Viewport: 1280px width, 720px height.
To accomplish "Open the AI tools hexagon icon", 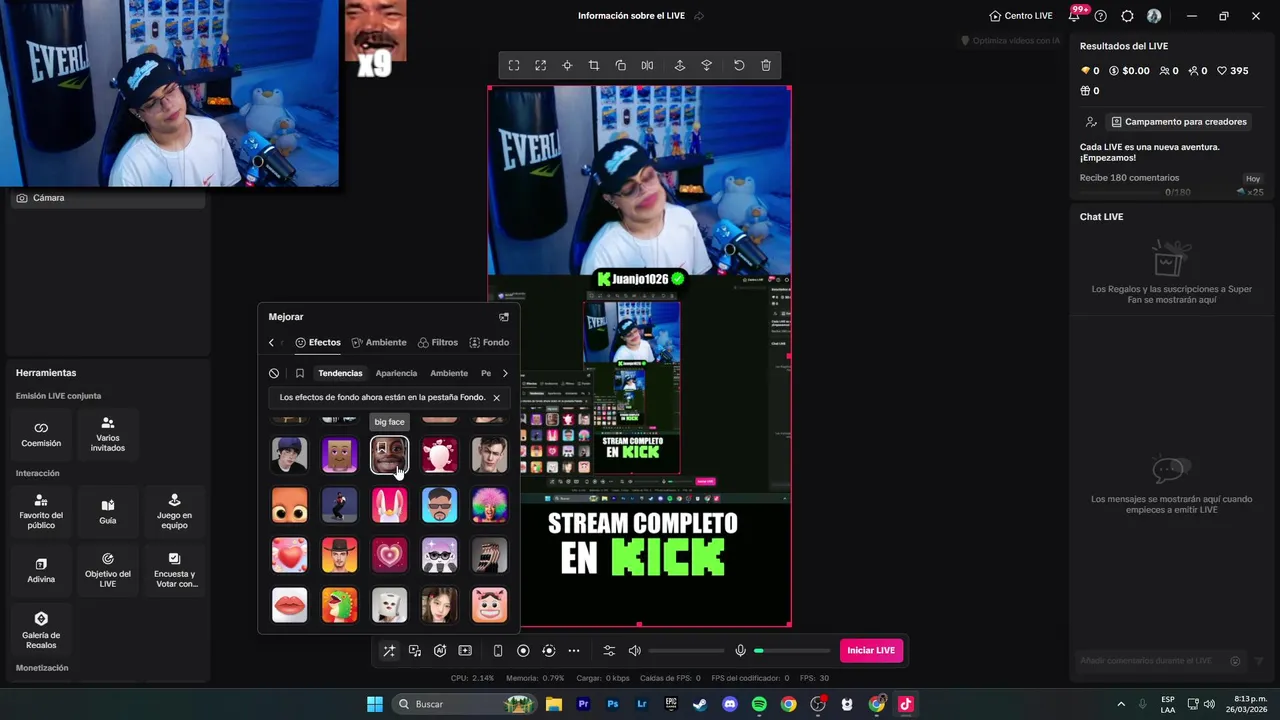I will pyautogui.click(x=440, y=651).
